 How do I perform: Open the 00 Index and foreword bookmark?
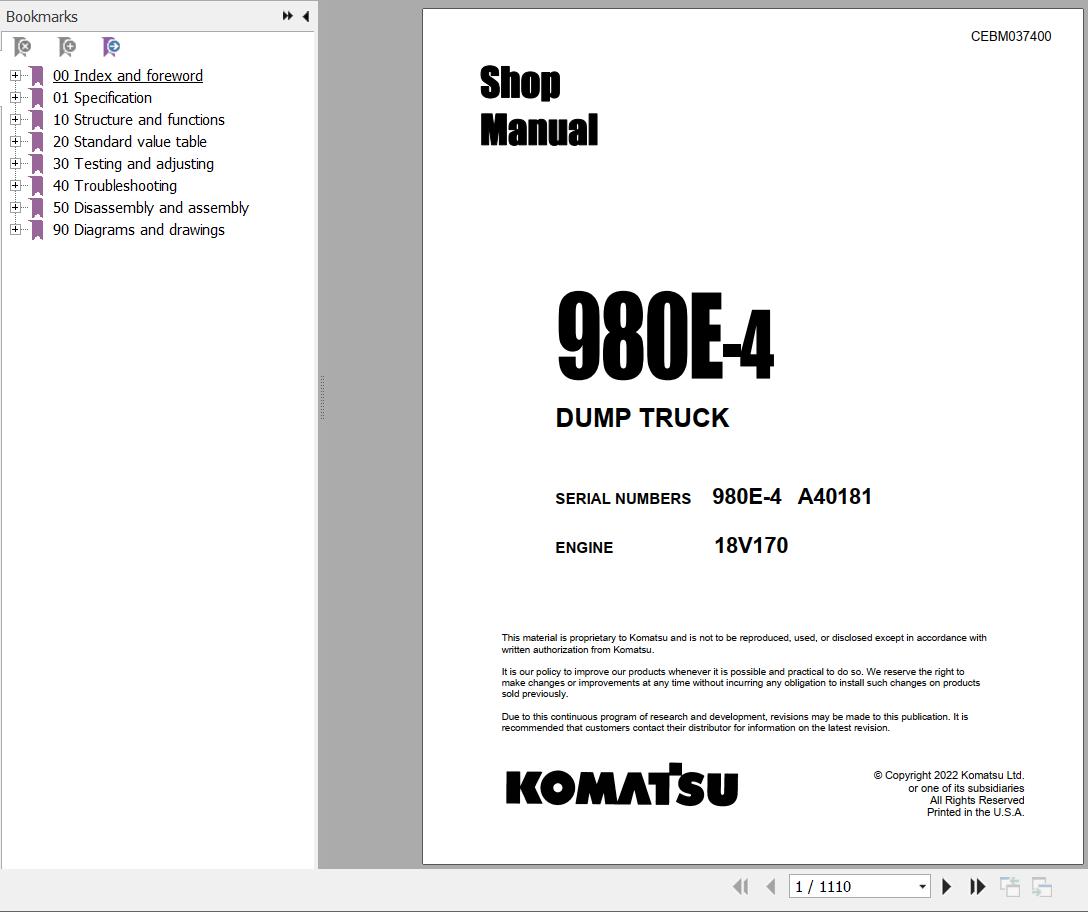pyautogui.click(x=128, y=76)
